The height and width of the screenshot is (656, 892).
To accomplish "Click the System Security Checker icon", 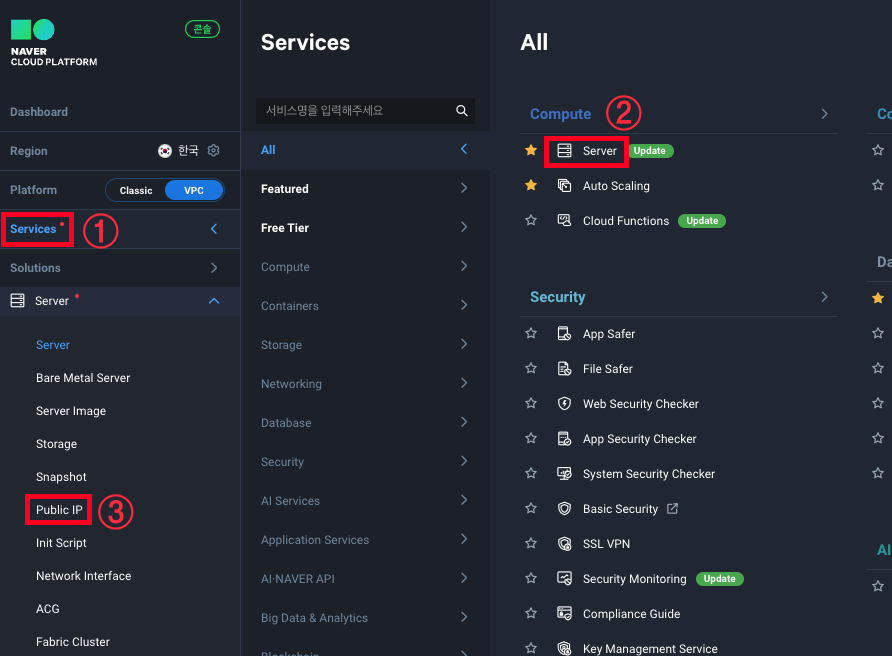I will tap(564, 473).
